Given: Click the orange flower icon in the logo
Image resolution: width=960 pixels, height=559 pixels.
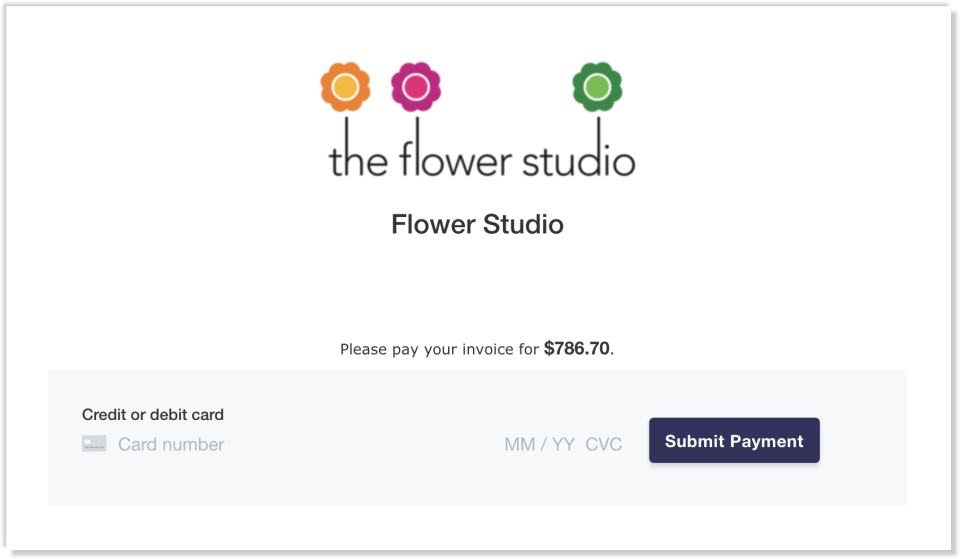Looking at the screenshot, I should [x=345, y=87].
